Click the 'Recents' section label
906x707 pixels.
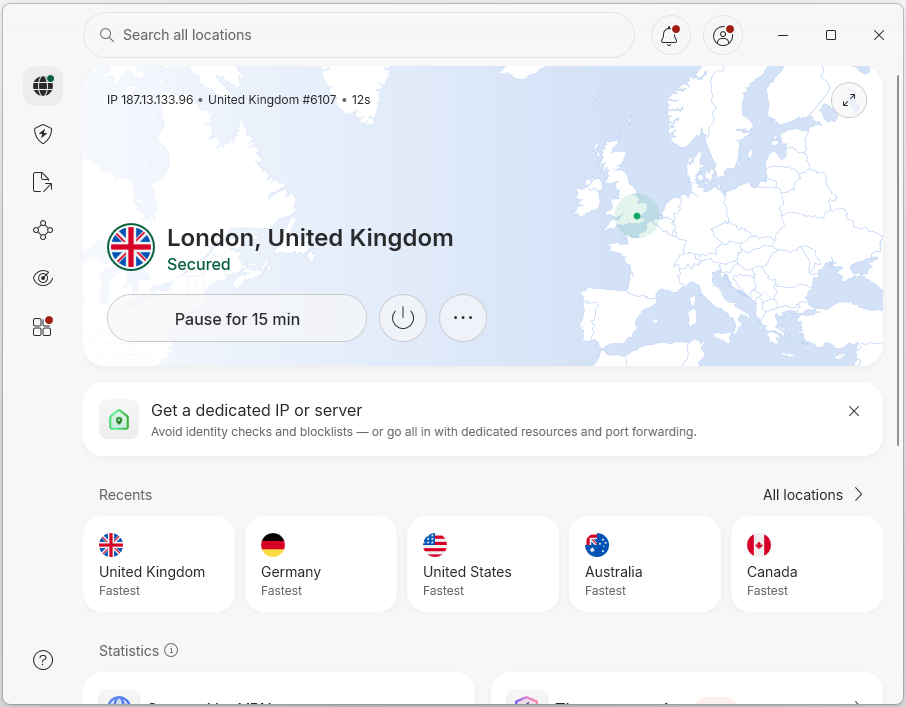pos(125,495)
